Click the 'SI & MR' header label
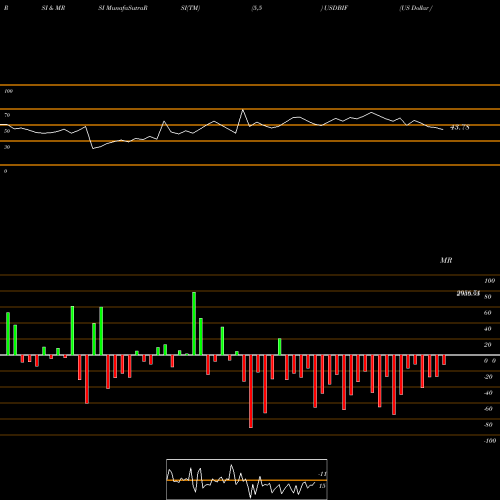 (x=53, y=8)
